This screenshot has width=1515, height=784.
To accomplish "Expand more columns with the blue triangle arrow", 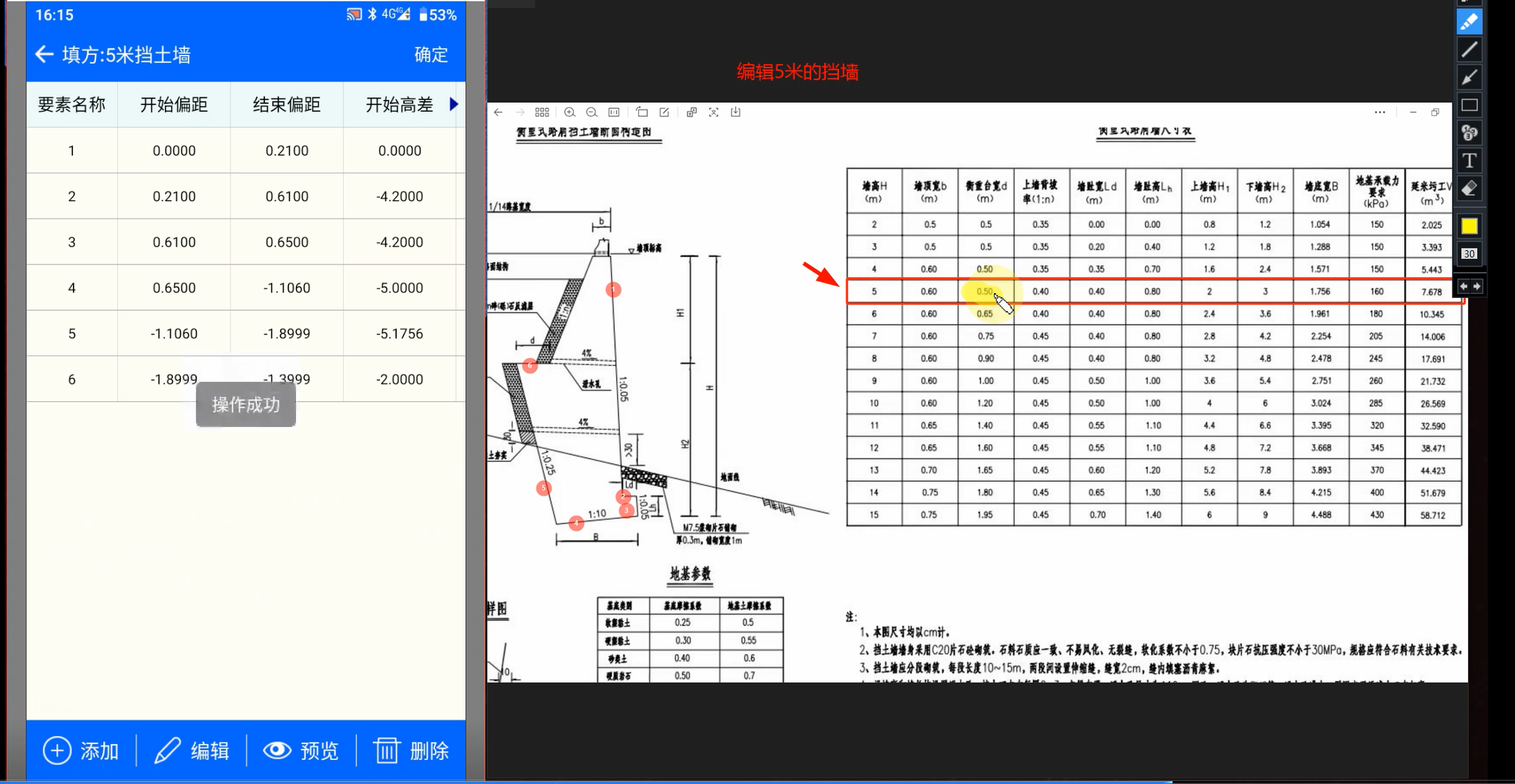I will pyautogui.click(x=454, y=104).
